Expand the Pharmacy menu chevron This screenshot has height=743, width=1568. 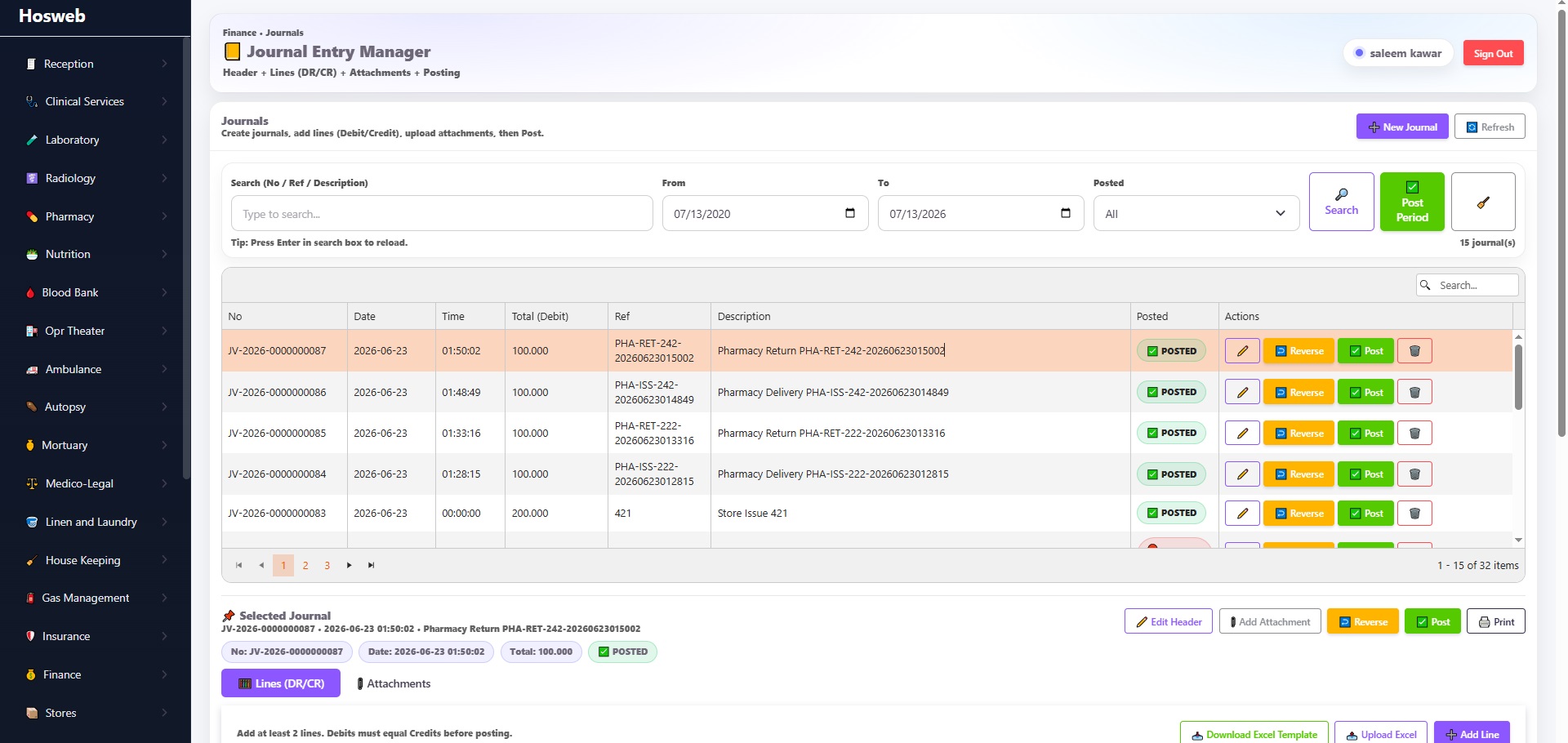tap(164, 216)
